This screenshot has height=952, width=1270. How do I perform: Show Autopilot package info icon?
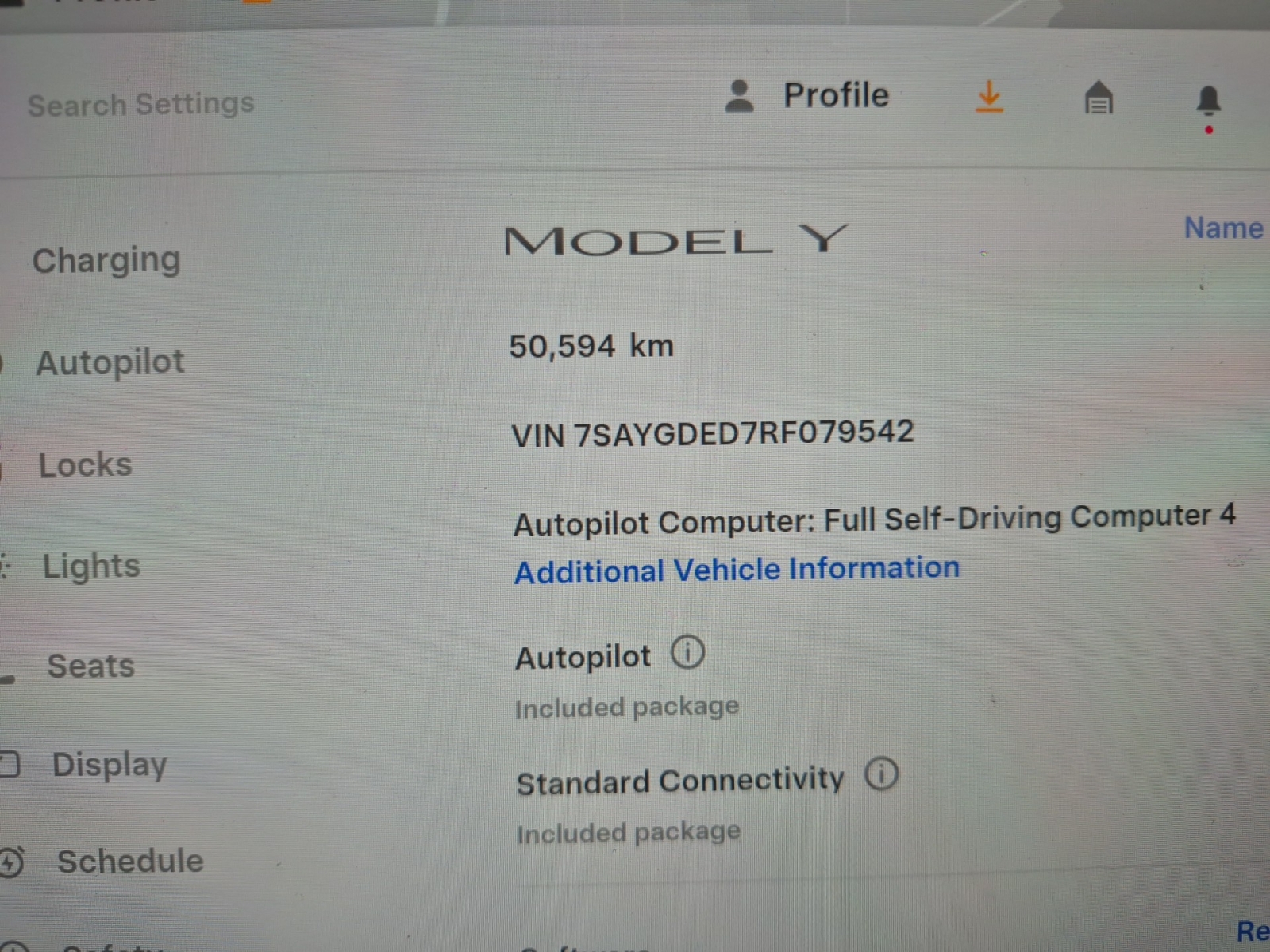point(687,653)
